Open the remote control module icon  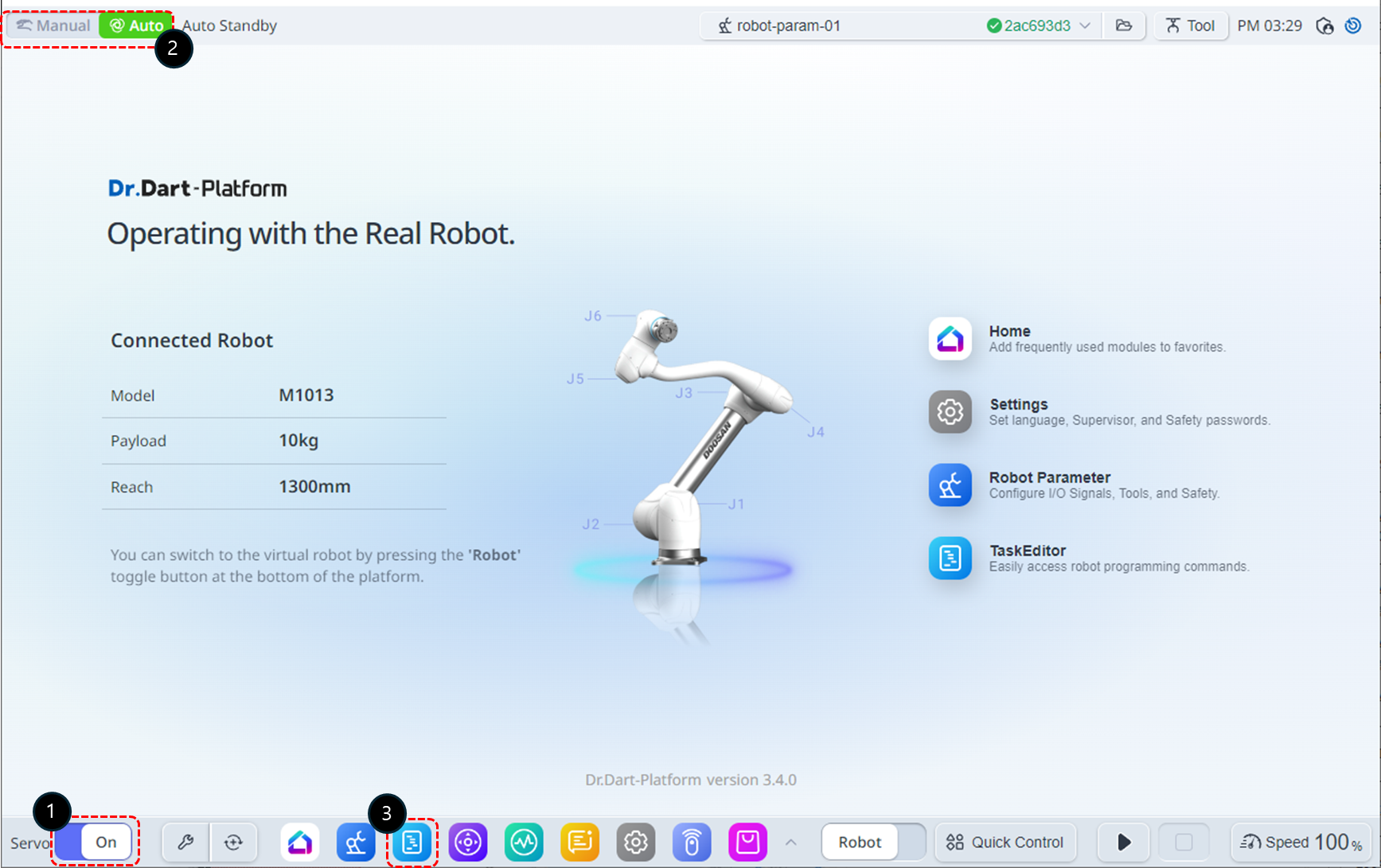pos(692,842)
